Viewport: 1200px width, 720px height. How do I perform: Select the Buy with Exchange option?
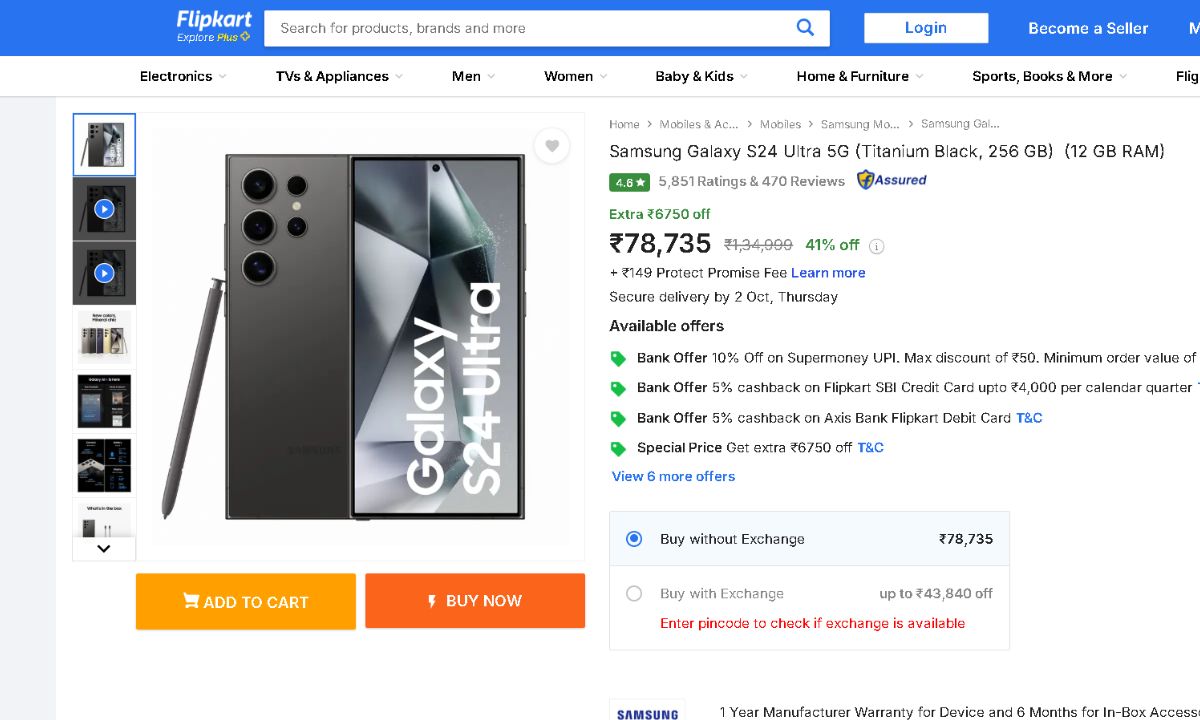click(634, 594)
